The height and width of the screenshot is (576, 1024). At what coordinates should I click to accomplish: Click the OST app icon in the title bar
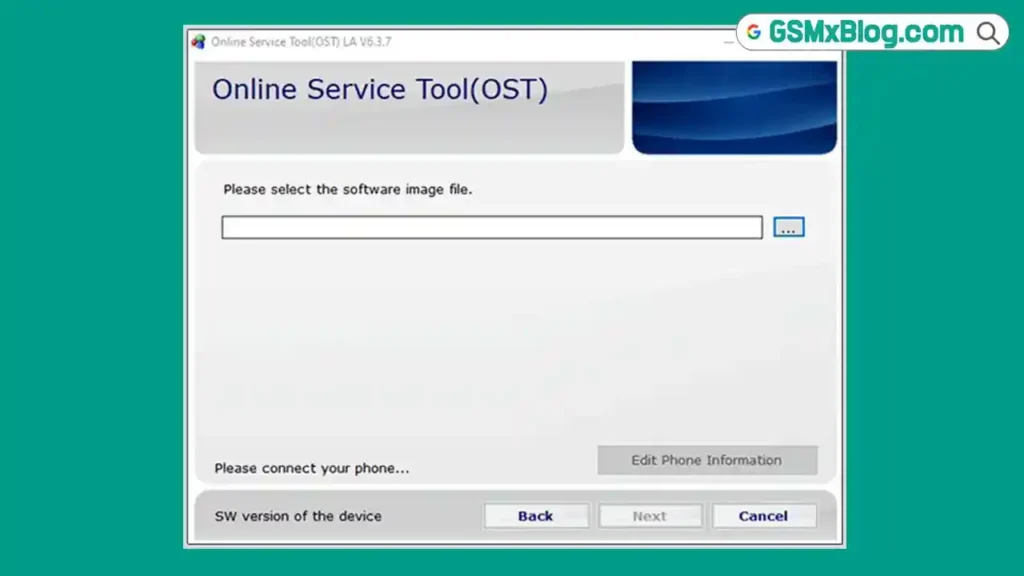tap(199, 42)
